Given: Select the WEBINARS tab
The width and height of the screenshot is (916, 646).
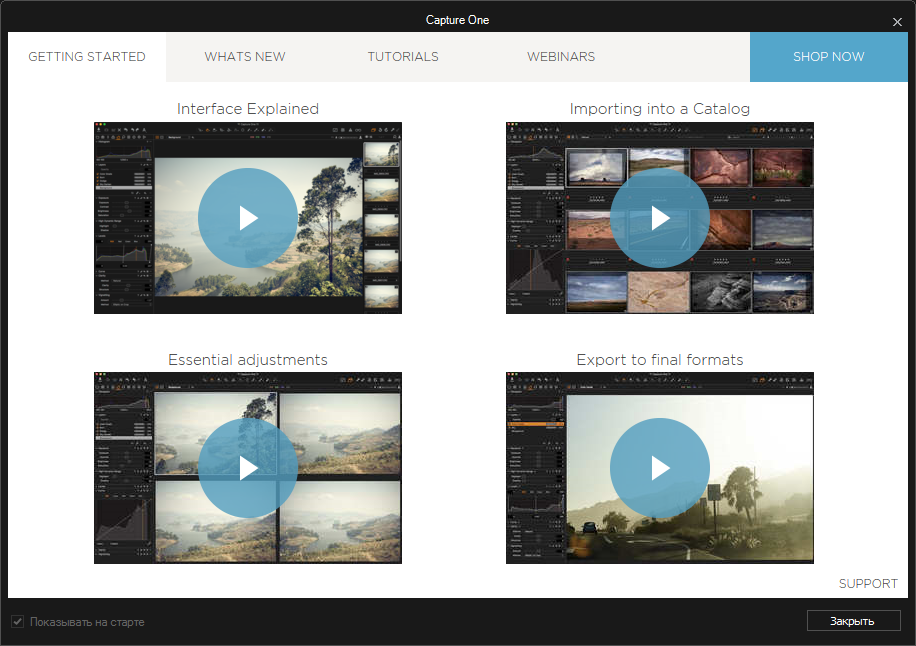Looking at the screenshot, I should coord(561,57).
